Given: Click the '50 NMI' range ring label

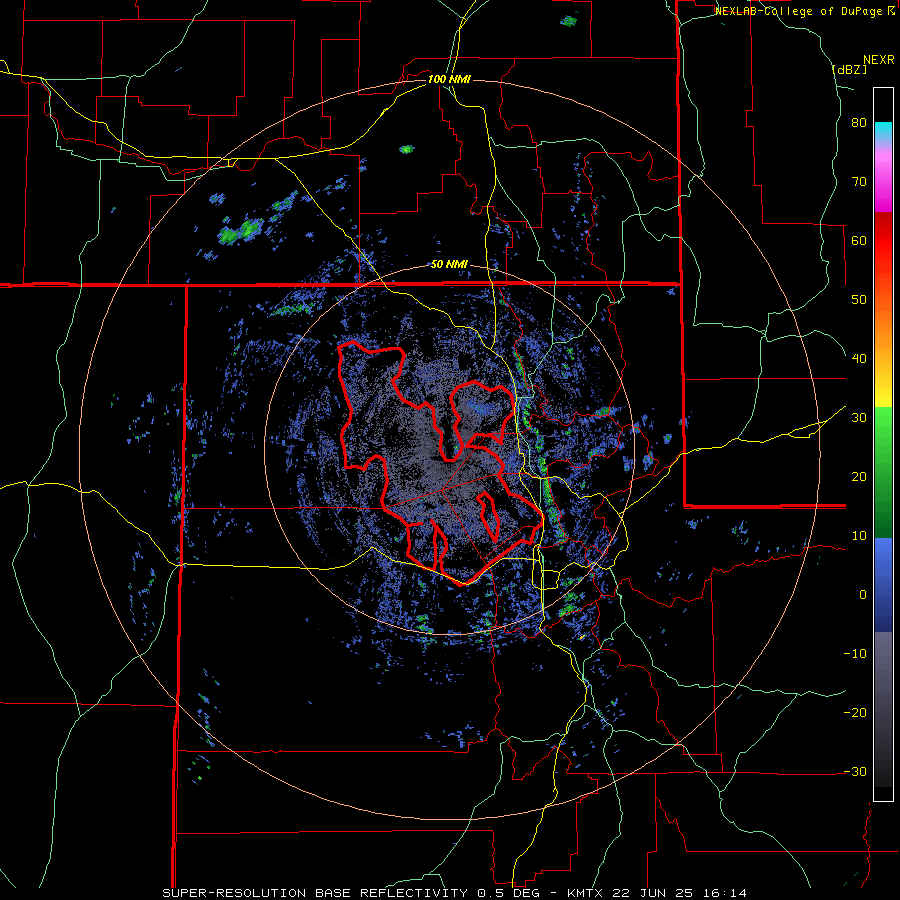Looking at the screenshot, I should (449, 265).
